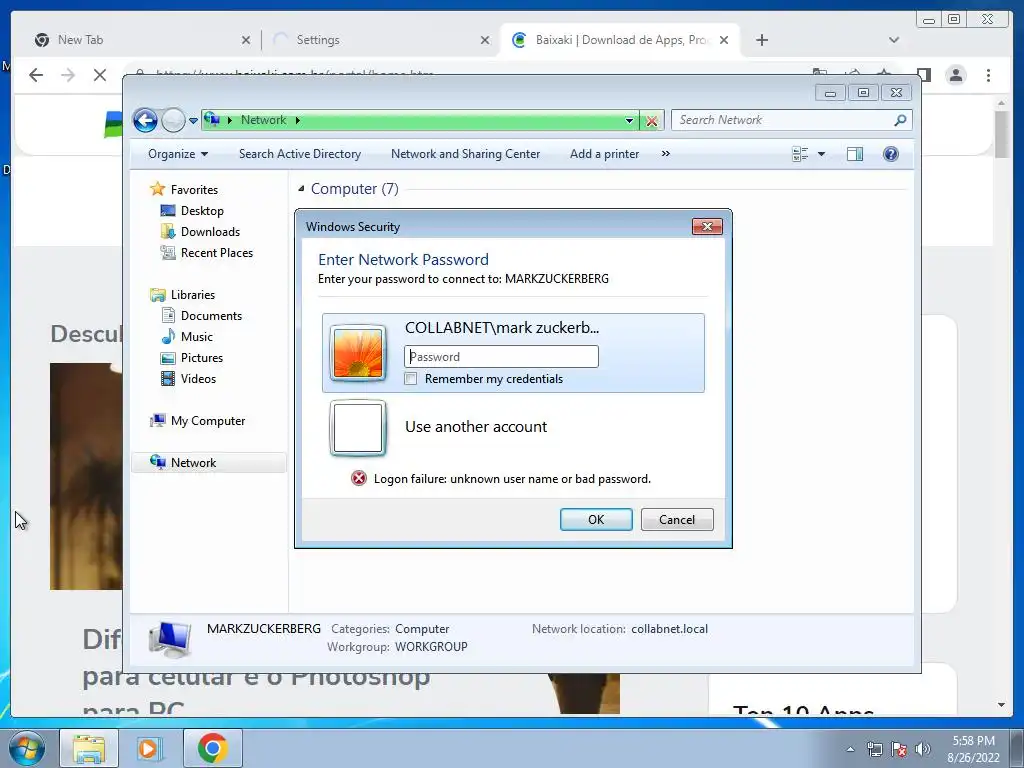Show more toolbar commands chevron

tap(665, 153)
